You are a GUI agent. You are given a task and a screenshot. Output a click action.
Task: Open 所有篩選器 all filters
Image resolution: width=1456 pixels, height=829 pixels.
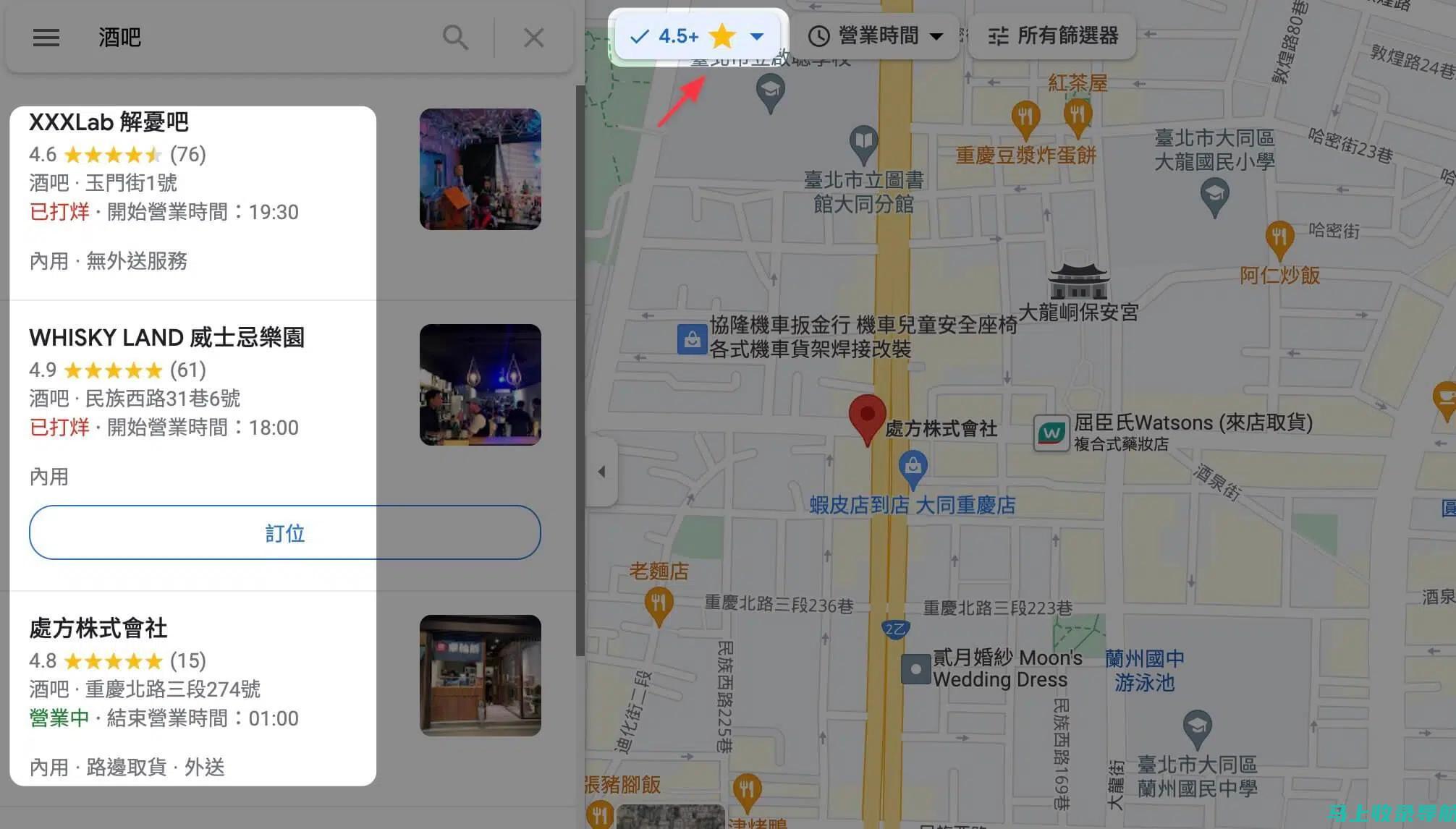(1053, 36)
